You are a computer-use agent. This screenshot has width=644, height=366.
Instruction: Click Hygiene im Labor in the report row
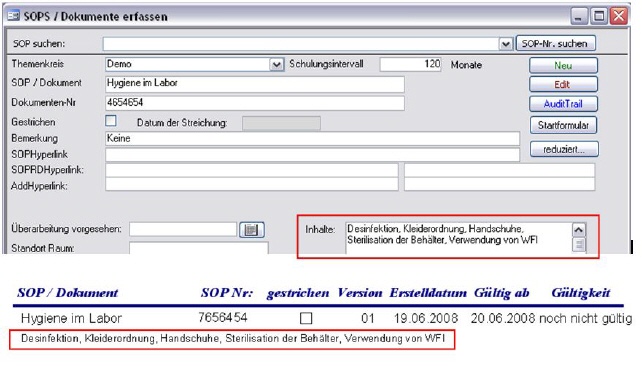71,318
